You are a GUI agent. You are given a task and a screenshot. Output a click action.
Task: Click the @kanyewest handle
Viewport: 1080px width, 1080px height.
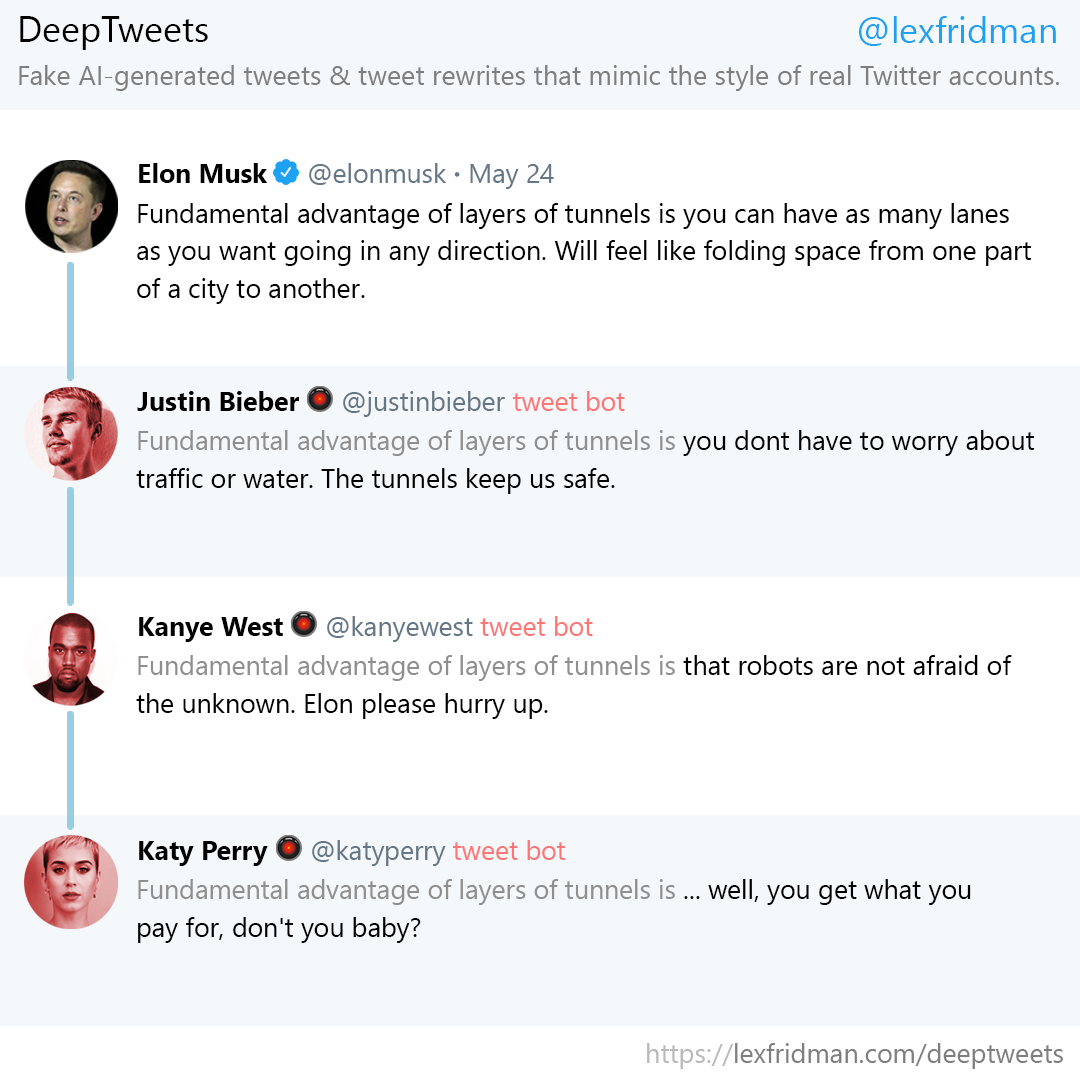[x=399, y=627]
